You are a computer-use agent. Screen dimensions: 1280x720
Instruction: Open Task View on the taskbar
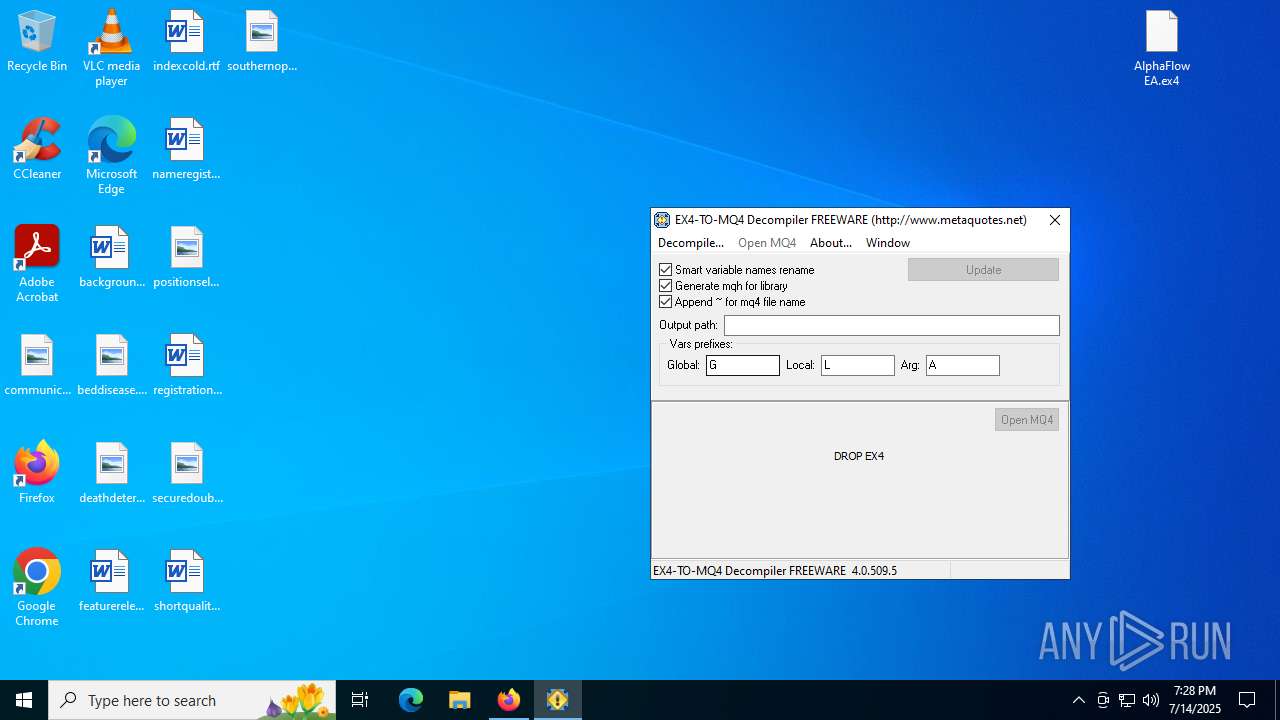click(360, 700)
